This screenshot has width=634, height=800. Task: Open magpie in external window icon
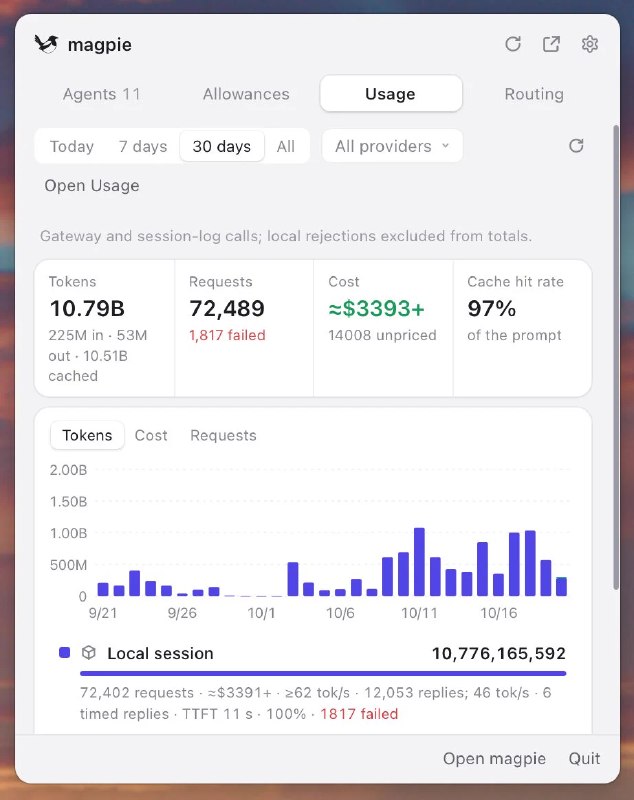(x=551, y=44)
